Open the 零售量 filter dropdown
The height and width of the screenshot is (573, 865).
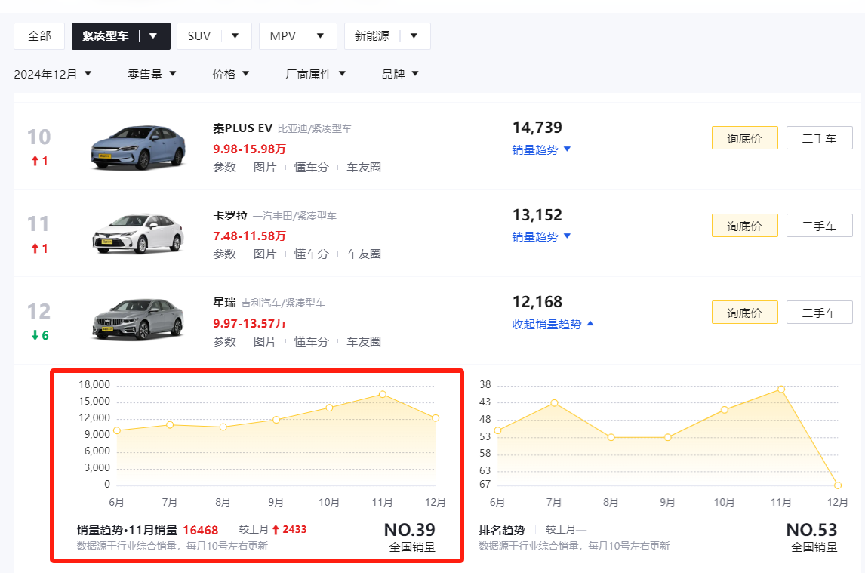click(x=152, y=74)
